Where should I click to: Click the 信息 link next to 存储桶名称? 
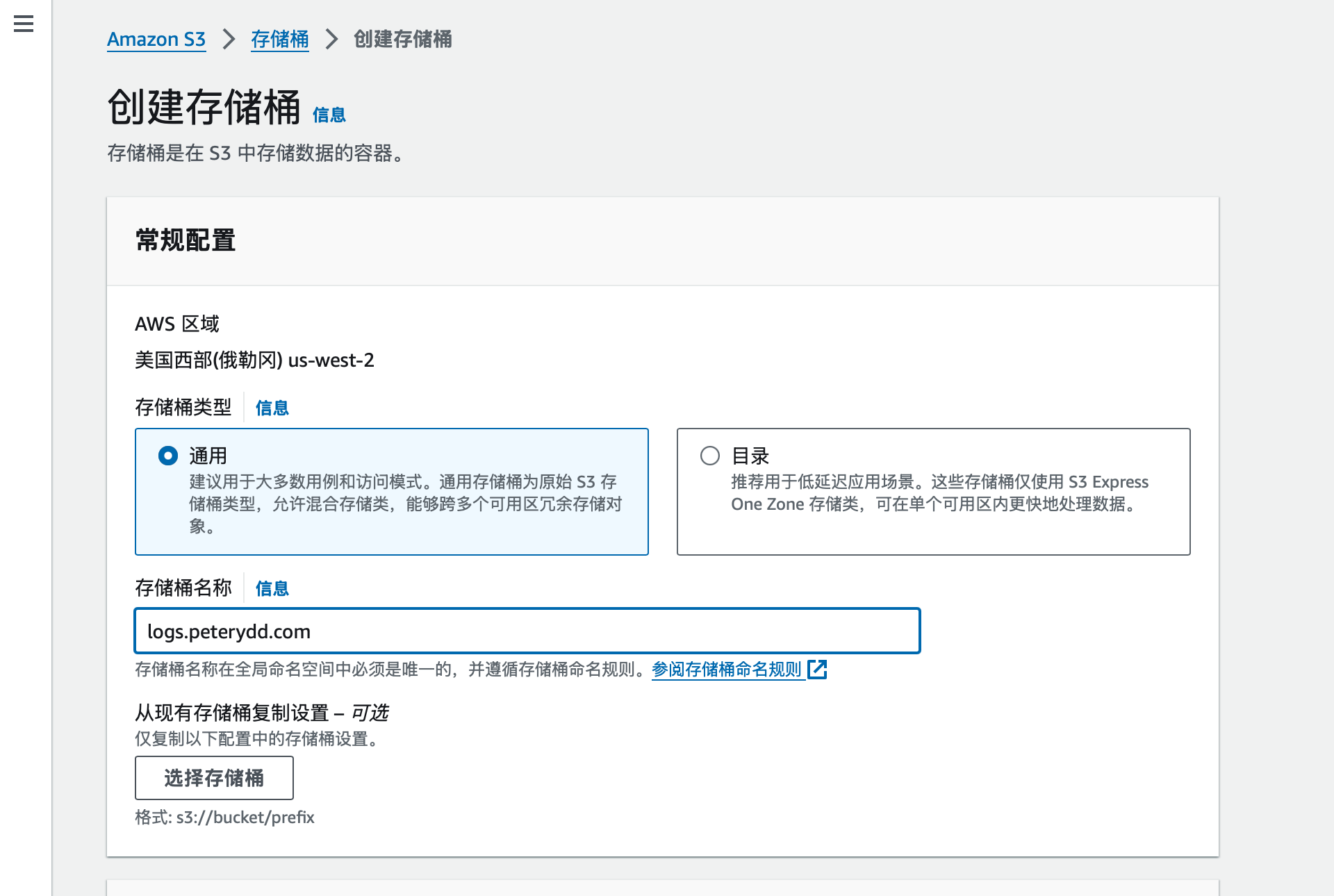point(272,588)
